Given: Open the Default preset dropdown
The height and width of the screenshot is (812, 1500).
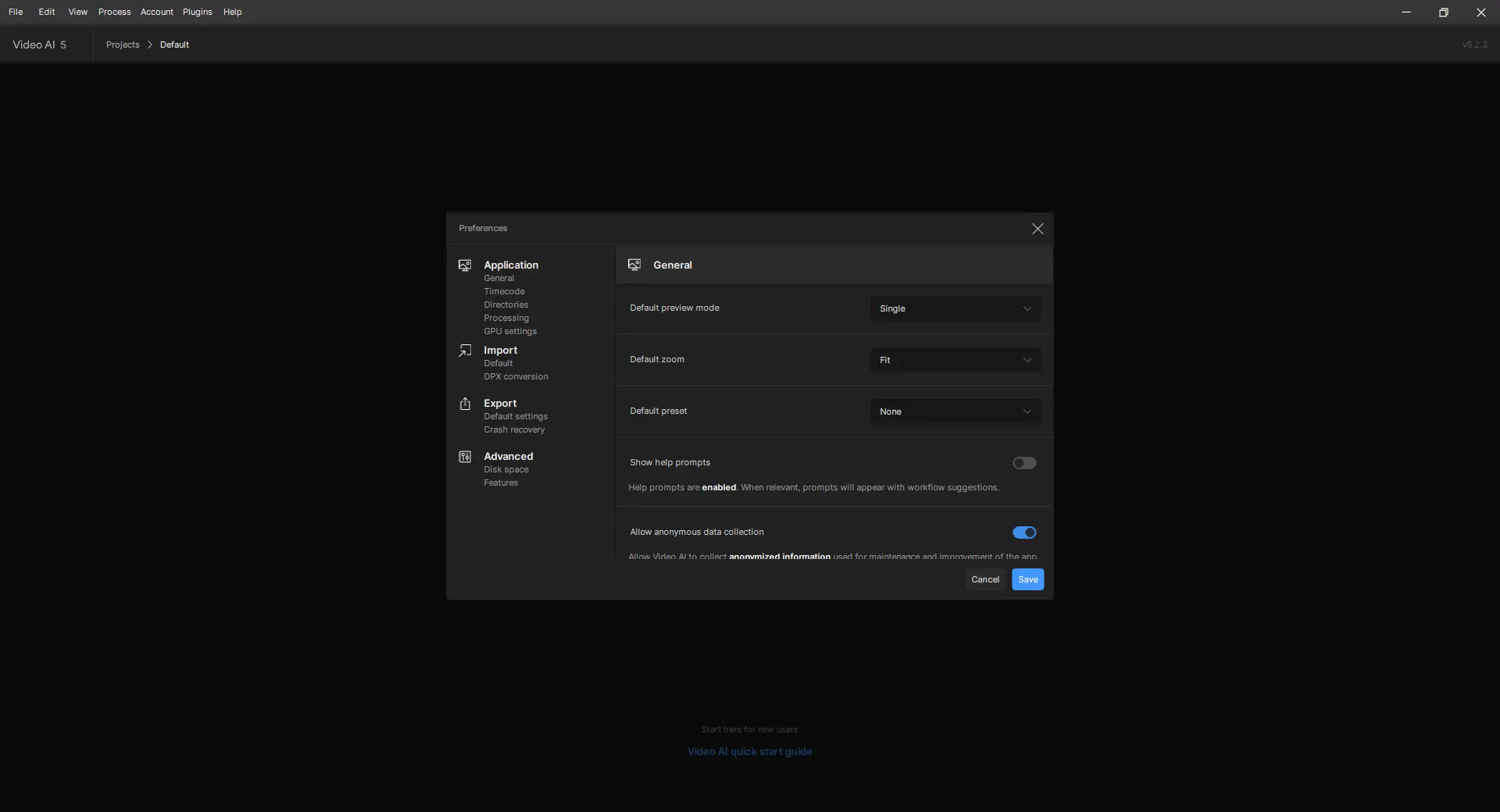Looking at the screenshot, I should point(955,412).
